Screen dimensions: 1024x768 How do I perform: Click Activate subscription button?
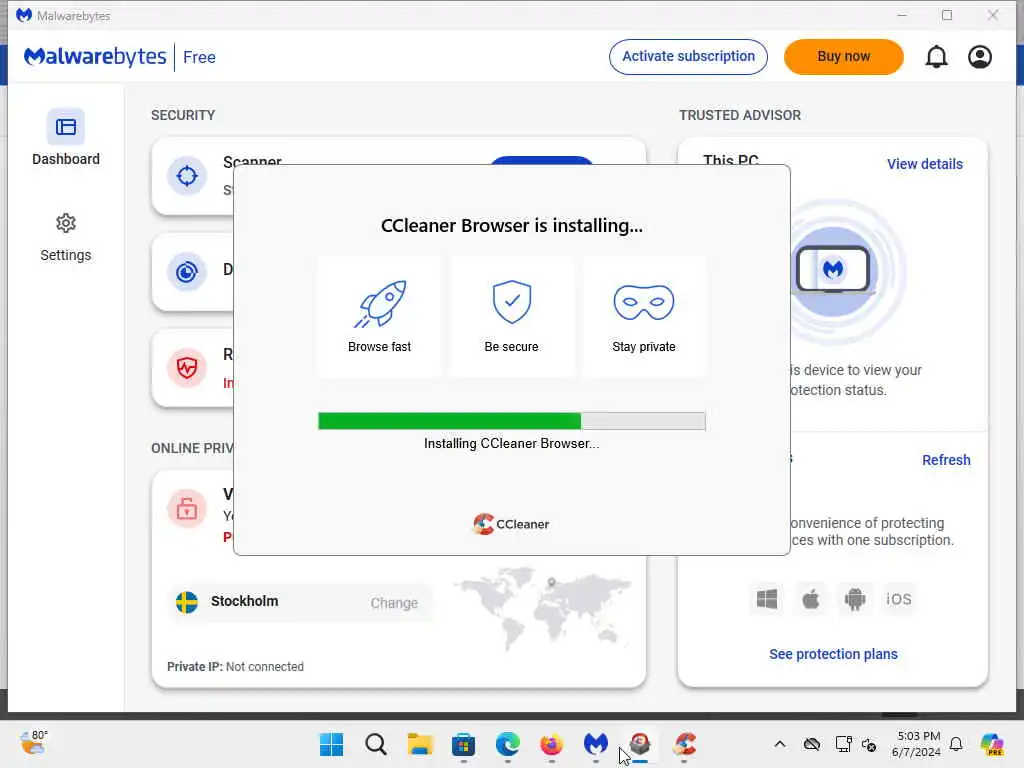(688, 57)
